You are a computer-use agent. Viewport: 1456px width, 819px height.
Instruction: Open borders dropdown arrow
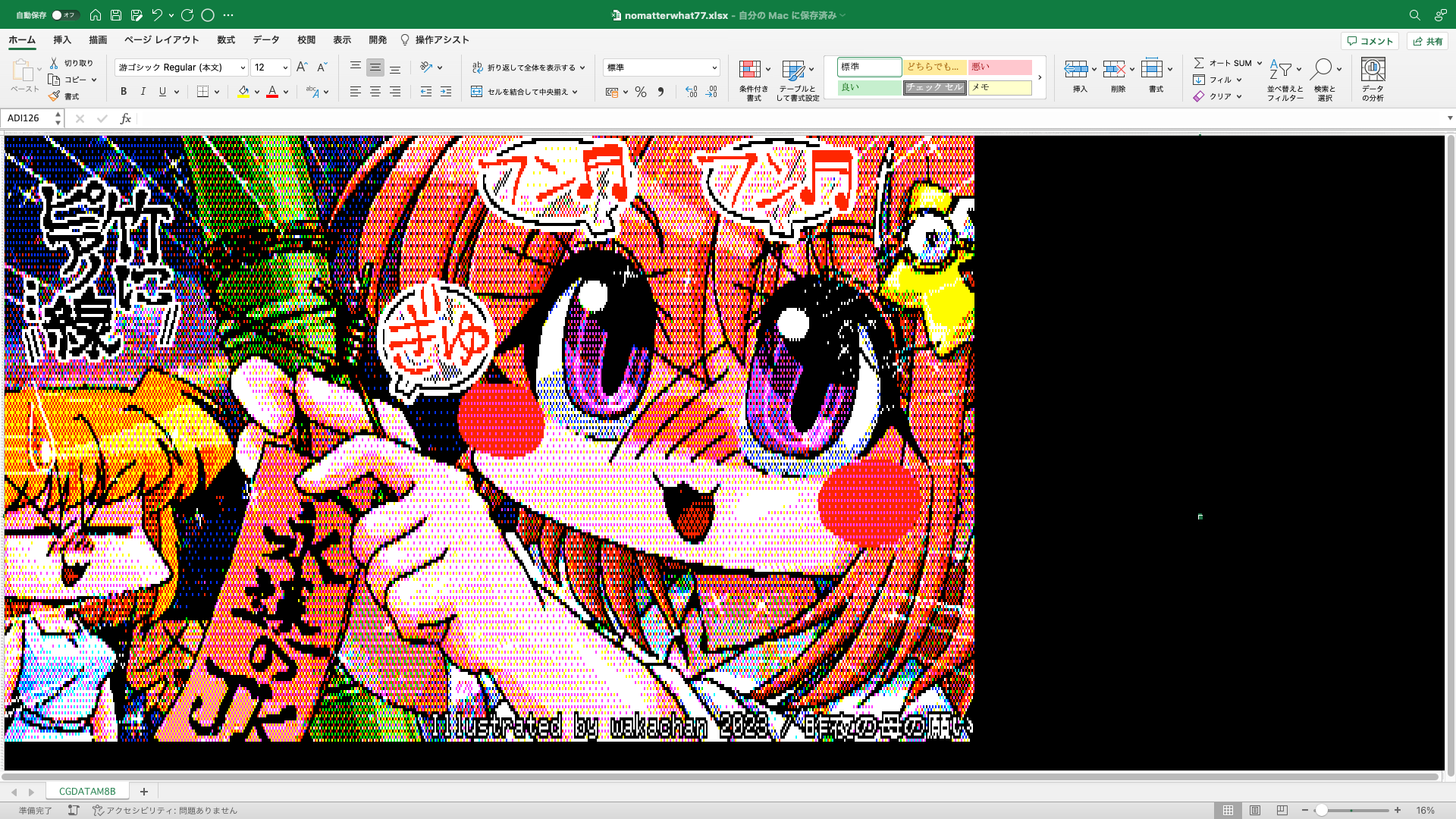pos(217,92)
